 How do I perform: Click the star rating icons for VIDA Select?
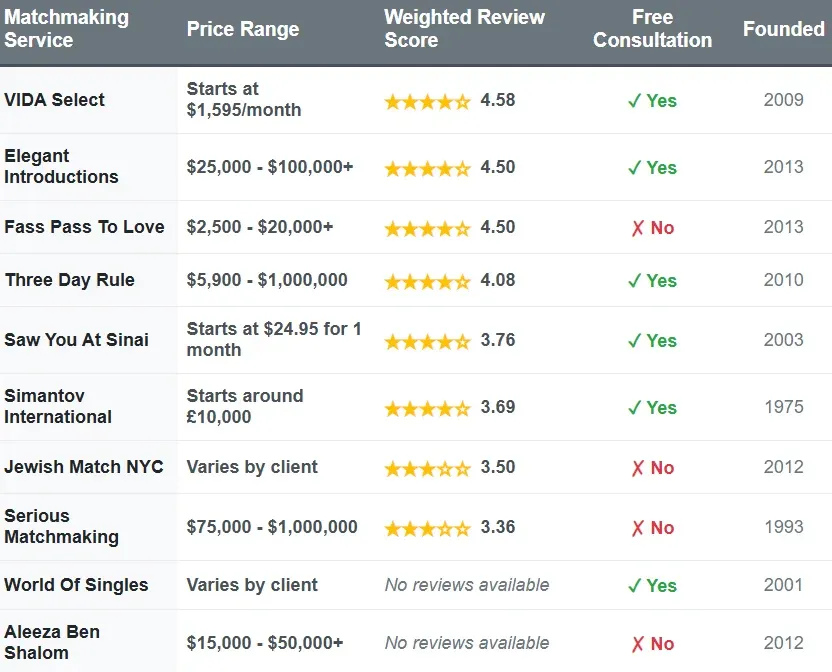point(427,101)
